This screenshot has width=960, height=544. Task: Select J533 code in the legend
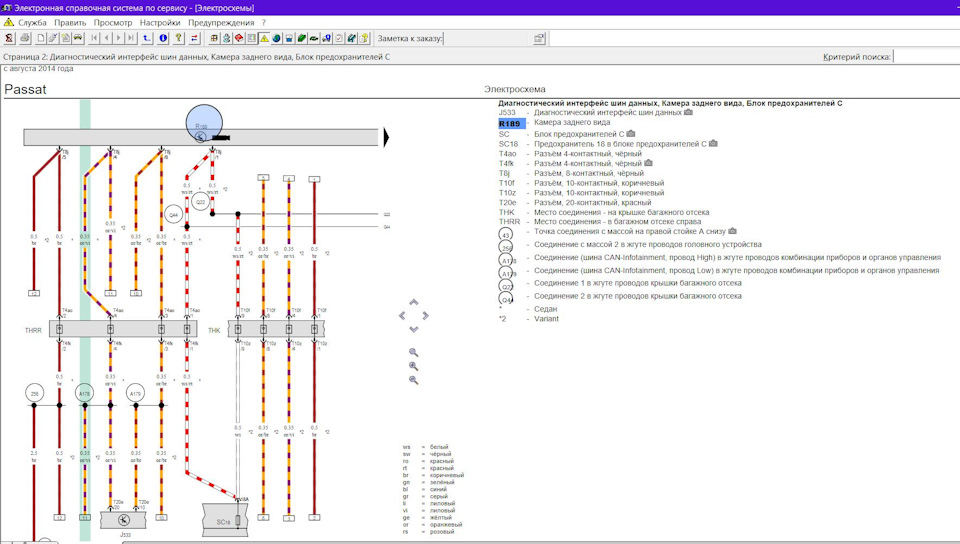click(x=507, y=113)
